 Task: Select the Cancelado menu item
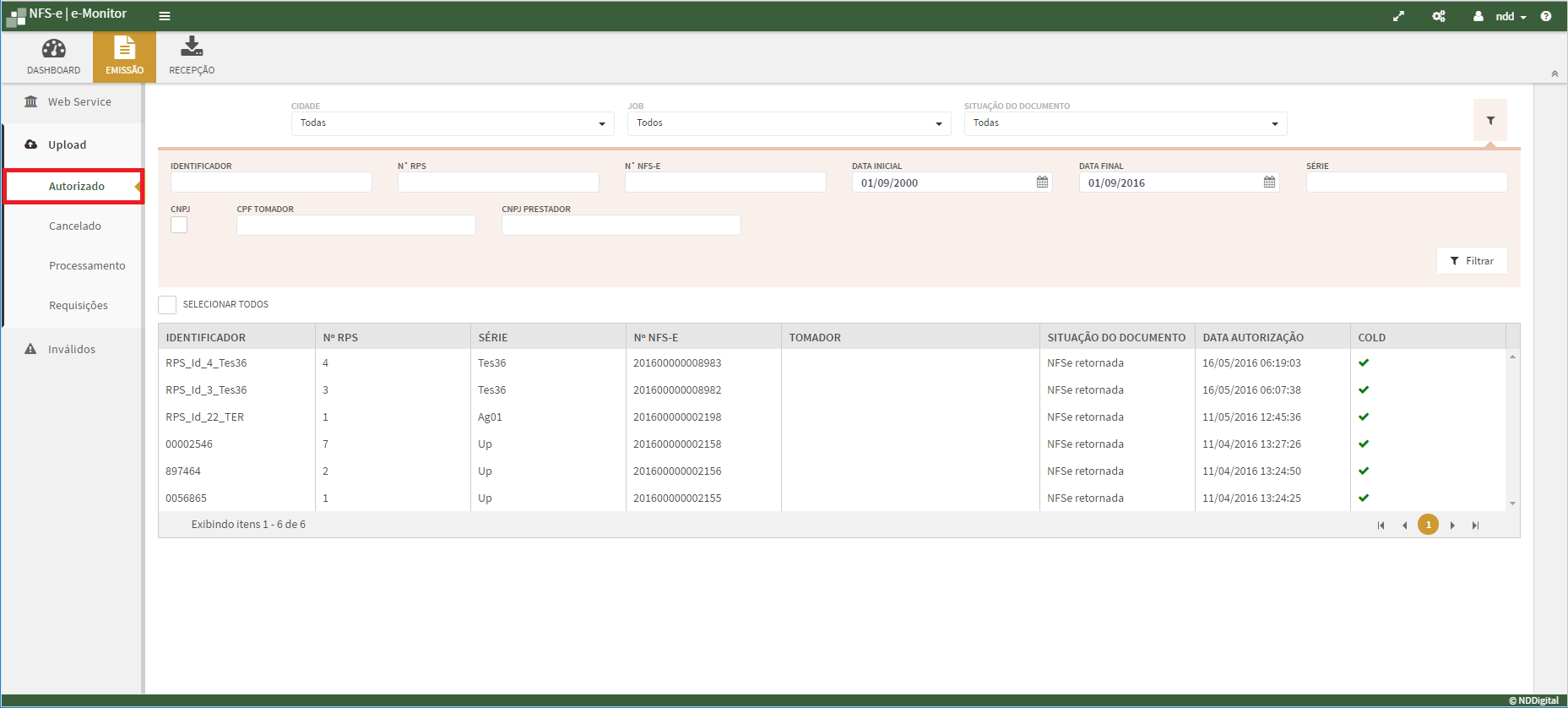click(75, 226)
